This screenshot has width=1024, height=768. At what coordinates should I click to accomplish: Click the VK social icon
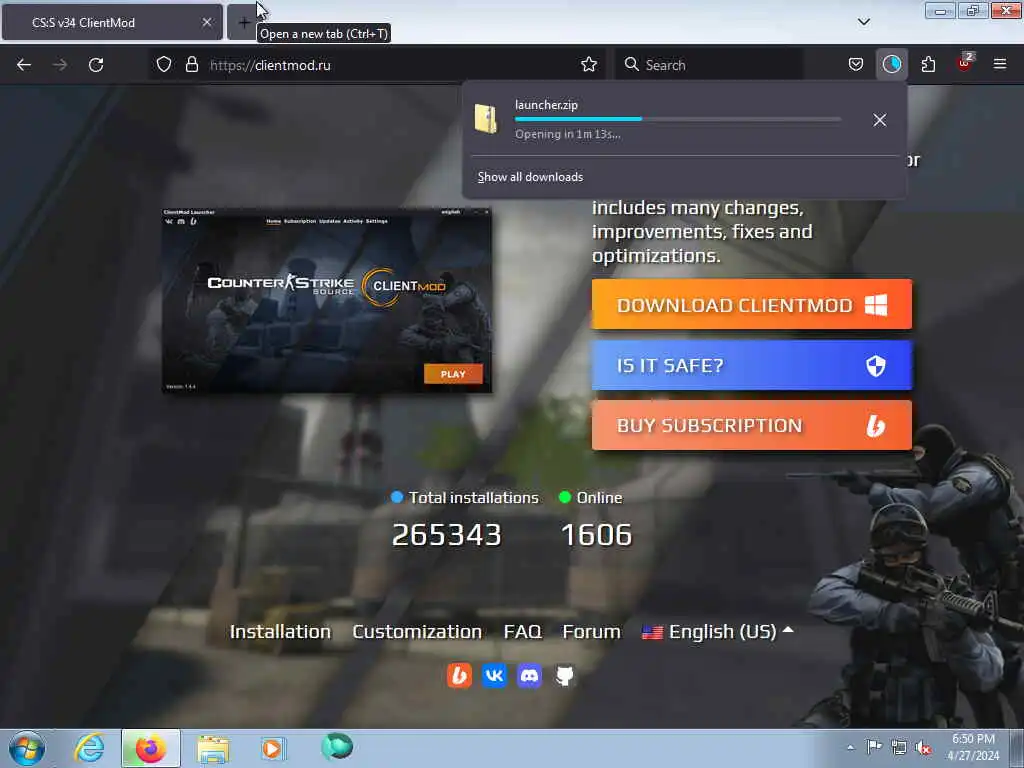coord(494,675)
